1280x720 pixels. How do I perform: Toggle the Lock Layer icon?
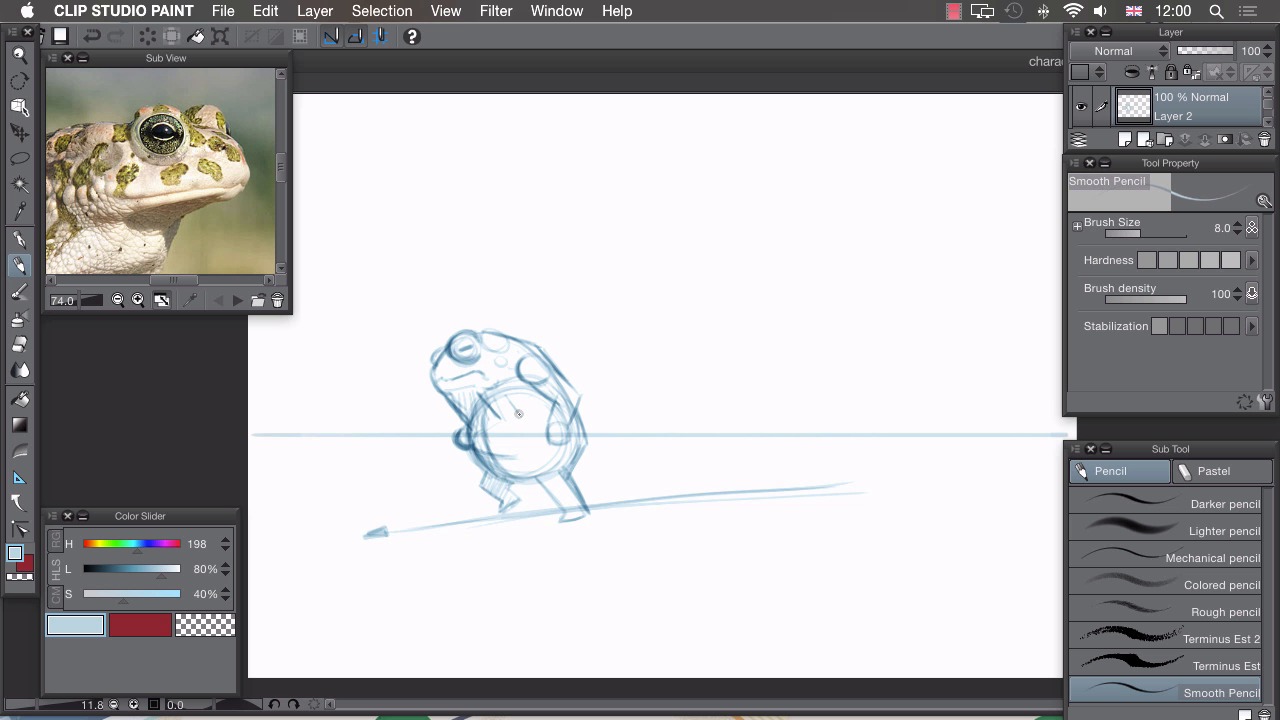(1171, 72)
